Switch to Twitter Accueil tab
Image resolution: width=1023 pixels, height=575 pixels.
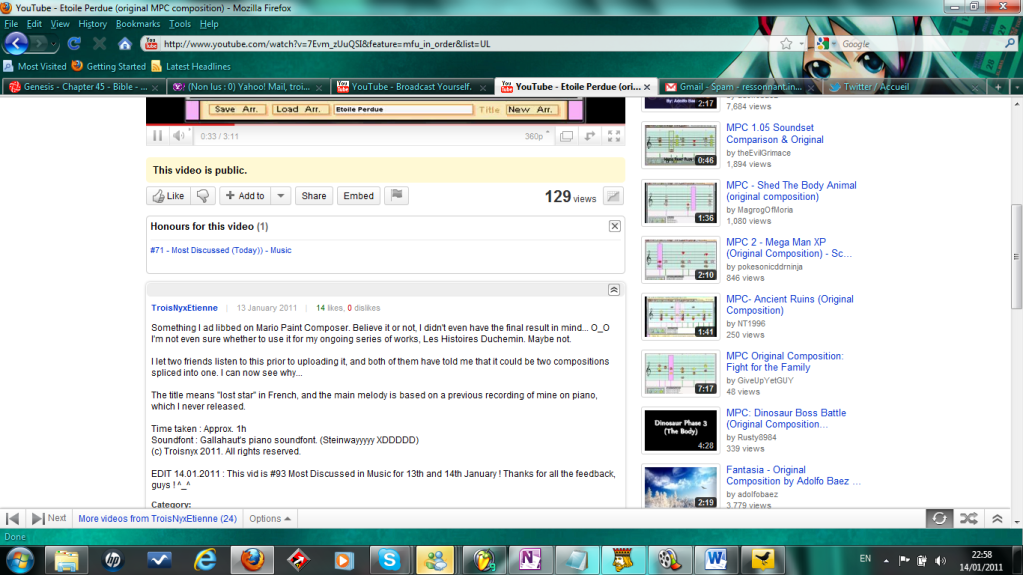(x=904, y=87)
